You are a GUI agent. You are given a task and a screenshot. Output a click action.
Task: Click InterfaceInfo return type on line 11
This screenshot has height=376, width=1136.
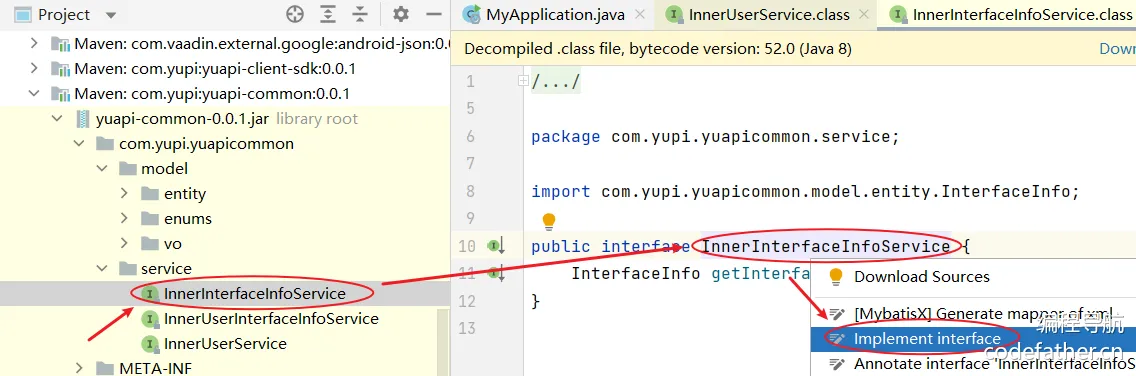(x=635, y=273)
